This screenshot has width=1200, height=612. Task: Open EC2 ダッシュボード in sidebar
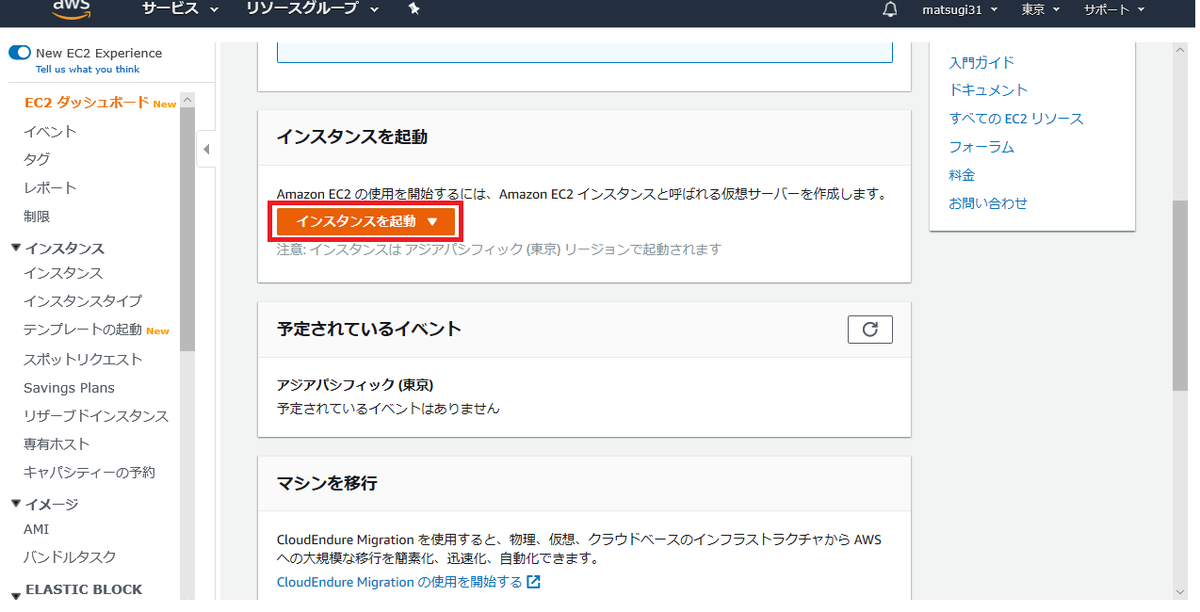point(87,103)
